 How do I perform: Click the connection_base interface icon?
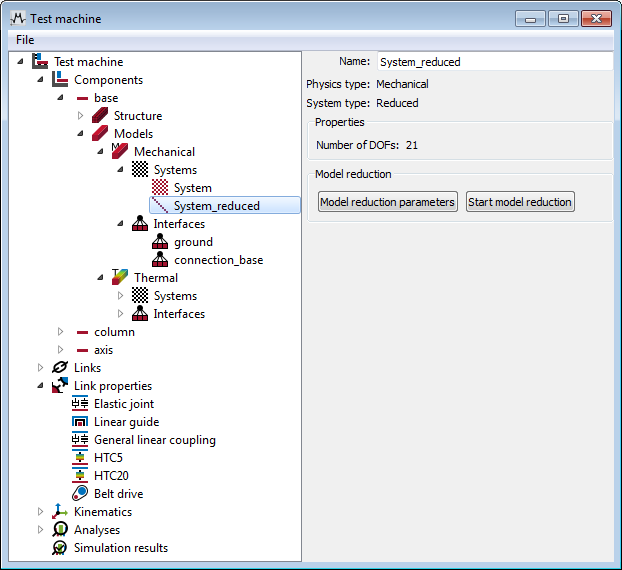pyautogui.click(x=160, y=259)
